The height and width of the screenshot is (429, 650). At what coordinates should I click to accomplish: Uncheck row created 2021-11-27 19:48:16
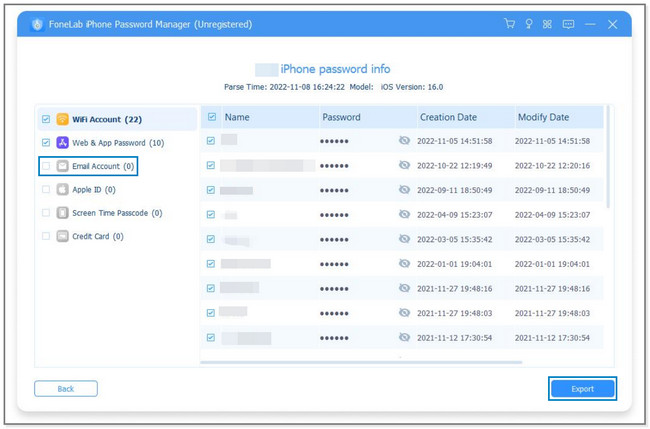pos(211,288)
